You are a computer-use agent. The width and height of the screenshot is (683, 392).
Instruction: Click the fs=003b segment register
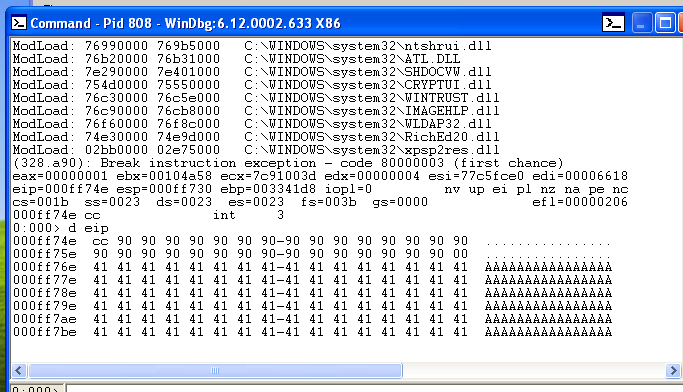pos(329,202)
